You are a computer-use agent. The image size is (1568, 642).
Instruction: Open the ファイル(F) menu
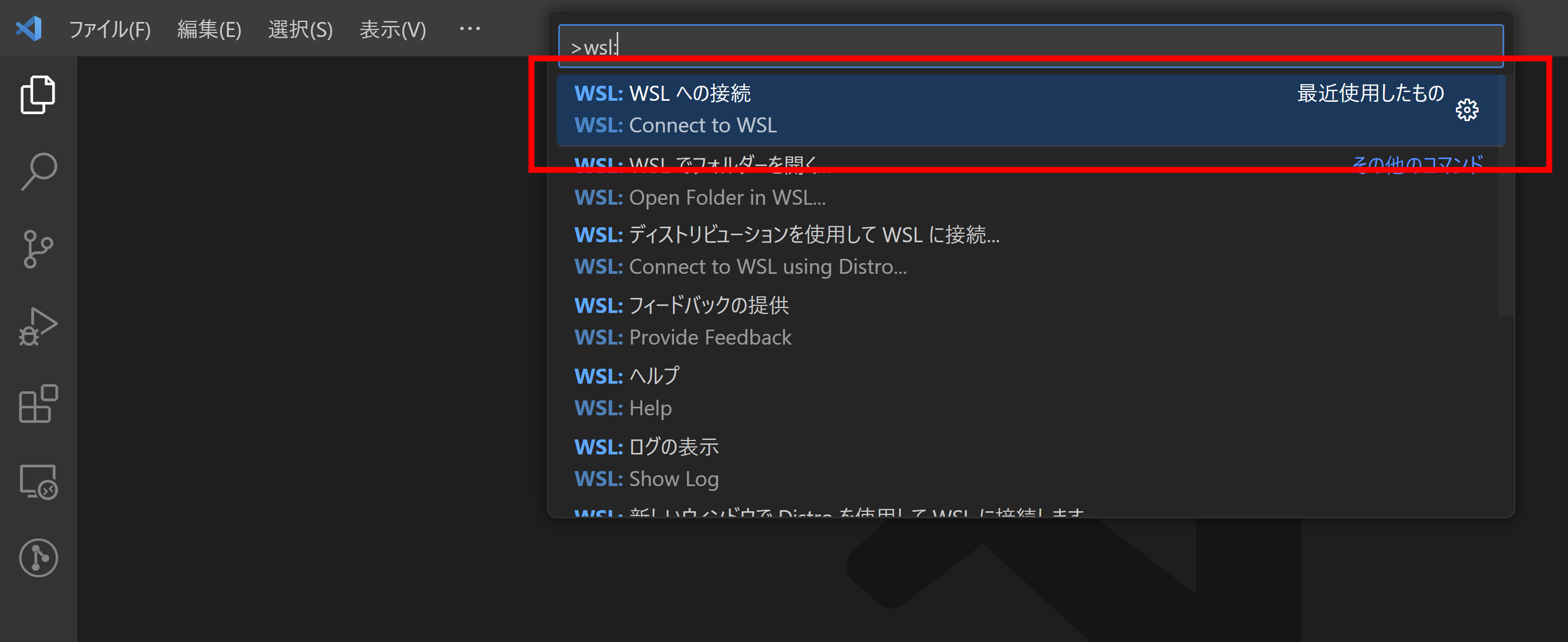(110, 29)
